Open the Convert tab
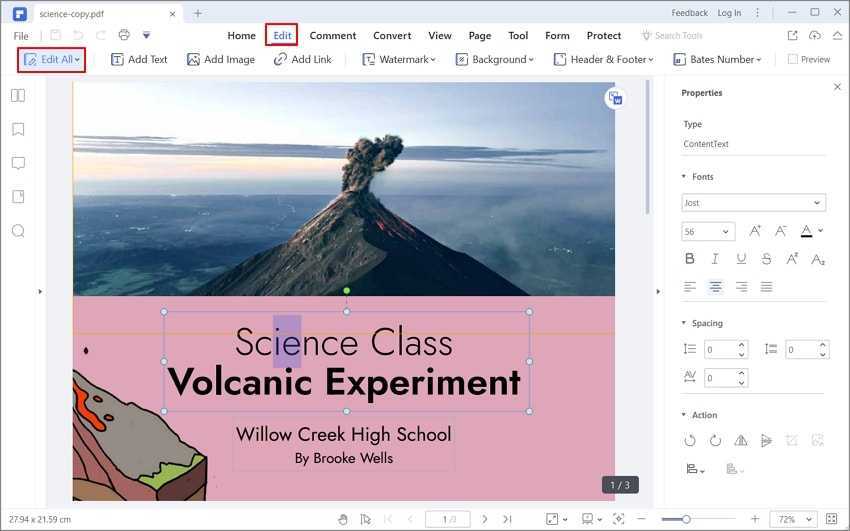 click(x=392, y=36)
